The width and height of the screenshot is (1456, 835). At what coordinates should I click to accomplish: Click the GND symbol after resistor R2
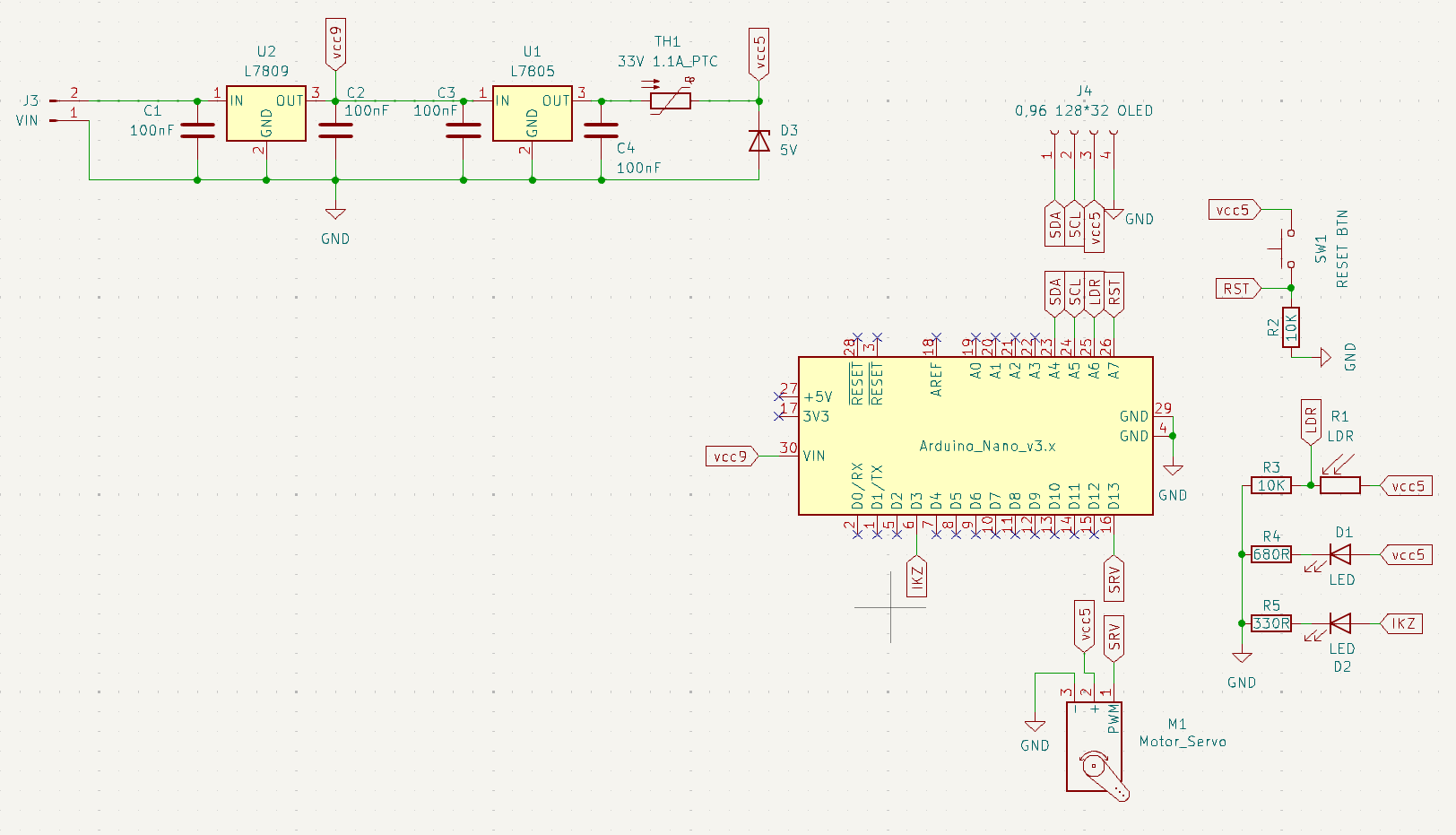tap(1324, 357)
